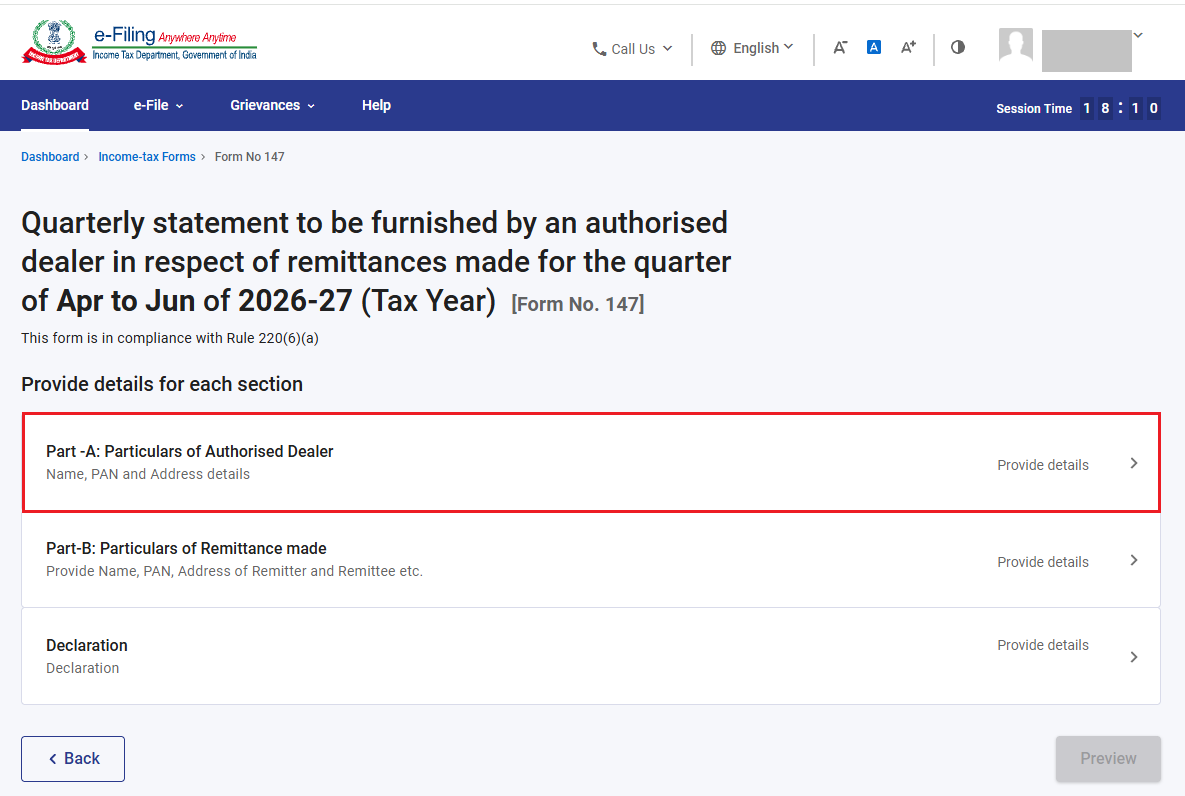Click the Back button
The image size is (1185, 796).
[73, 758]
